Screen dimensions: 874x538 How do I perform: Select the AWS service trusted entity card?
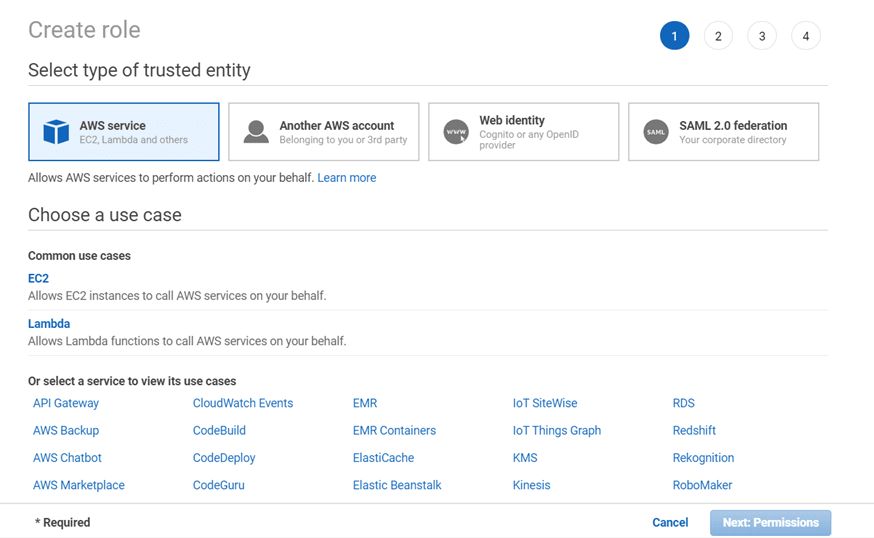tap(124, 132)
